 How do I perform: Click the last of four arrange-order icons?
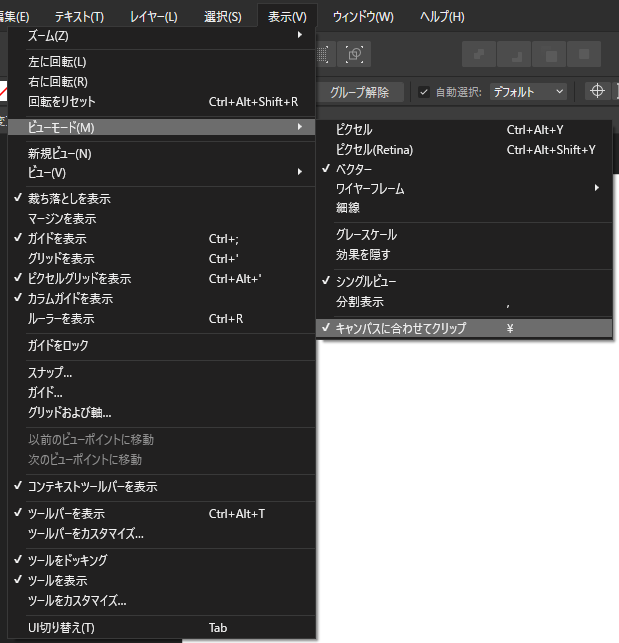click(x=582, y=53)
